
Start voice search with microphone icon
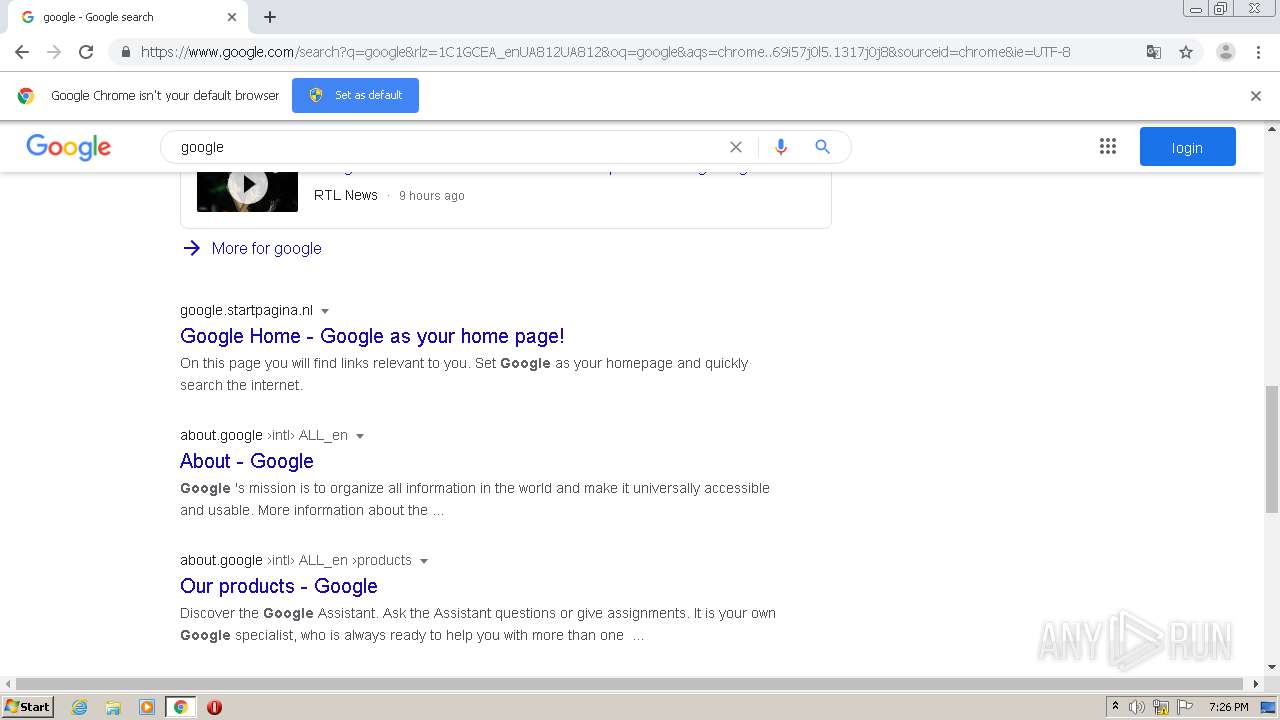(x=781, y=147)
